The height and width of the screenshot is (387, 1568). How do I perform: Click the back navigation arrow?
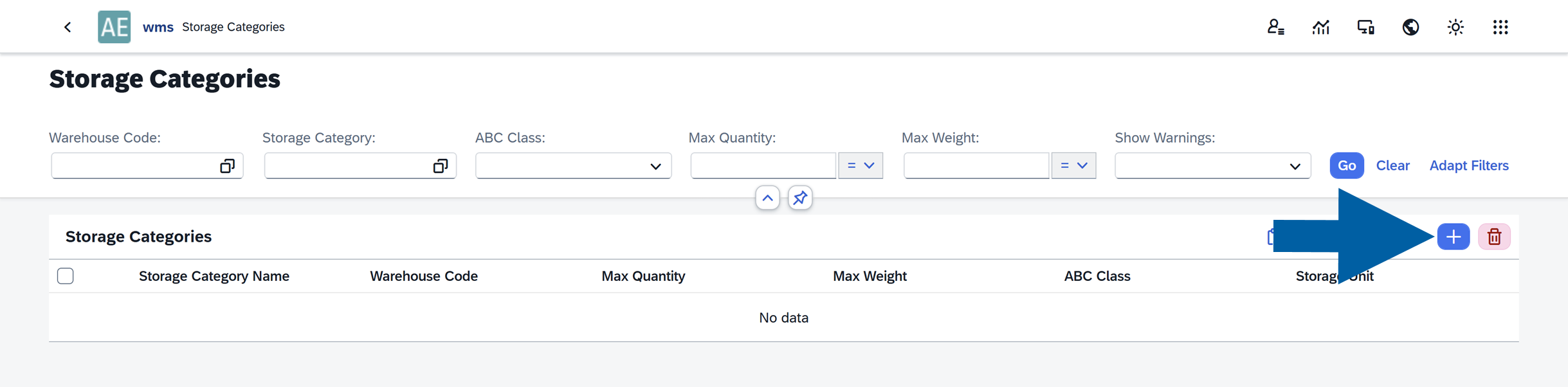[68, 27]
